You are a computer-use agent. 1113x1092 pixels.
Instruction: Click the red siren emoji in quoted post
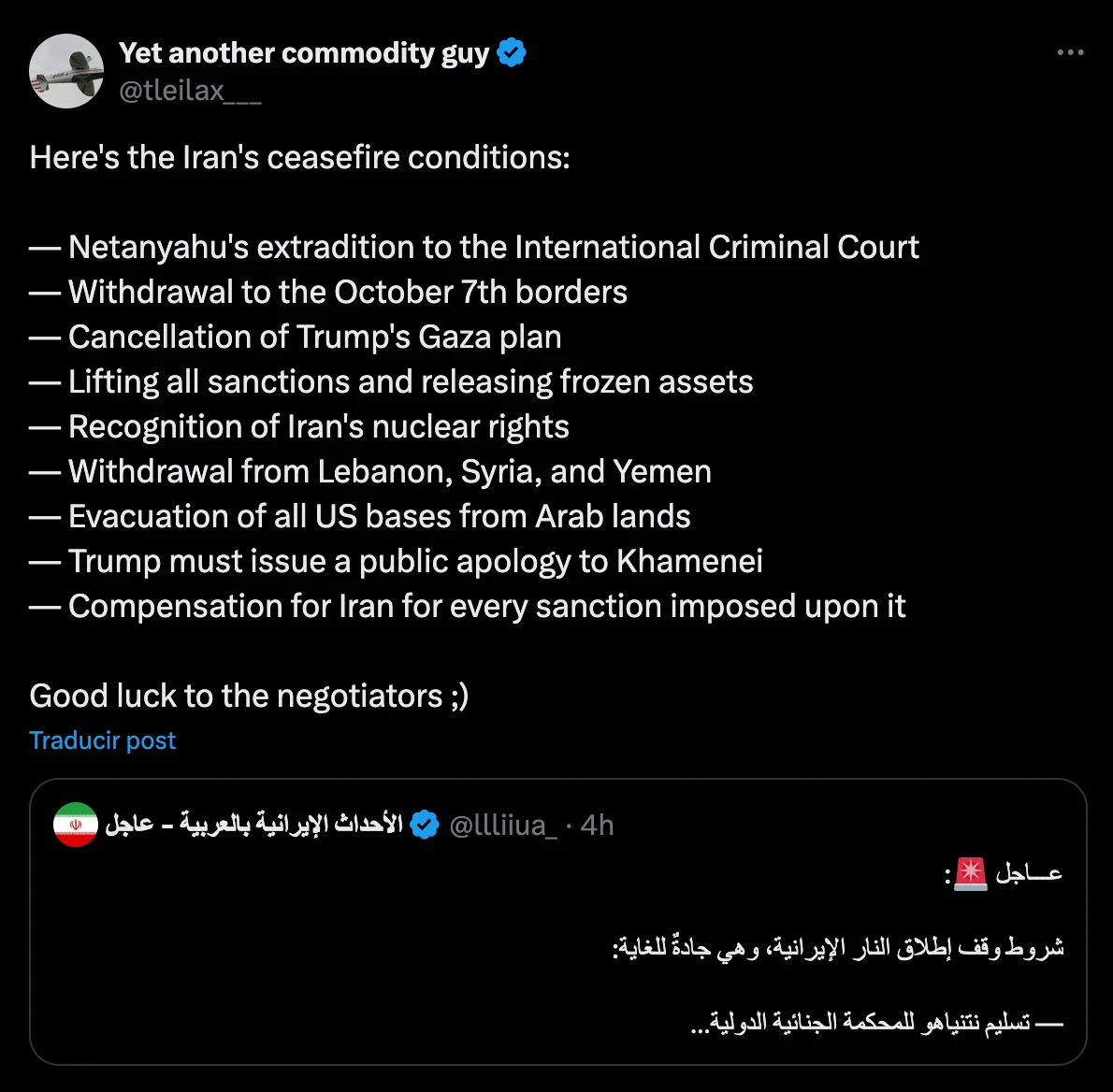pos(970,873)
